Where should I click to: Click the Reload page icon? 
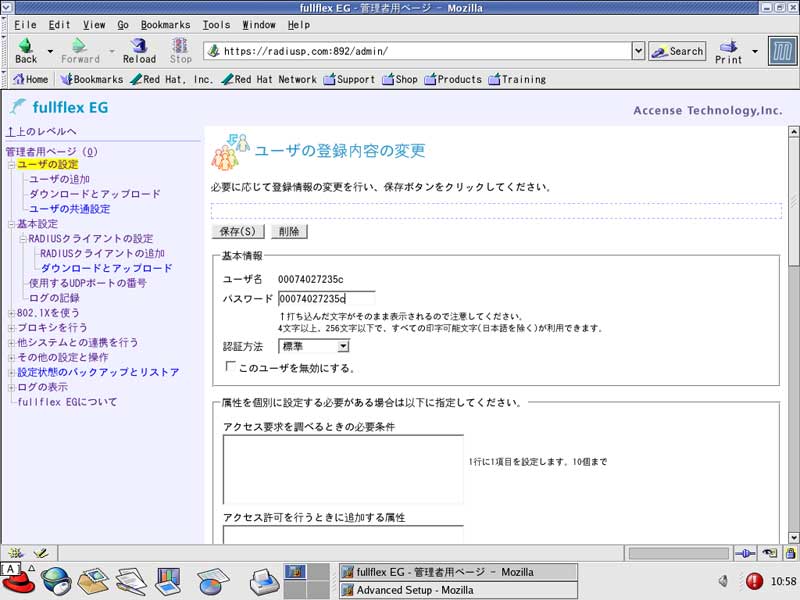point(139,46)
